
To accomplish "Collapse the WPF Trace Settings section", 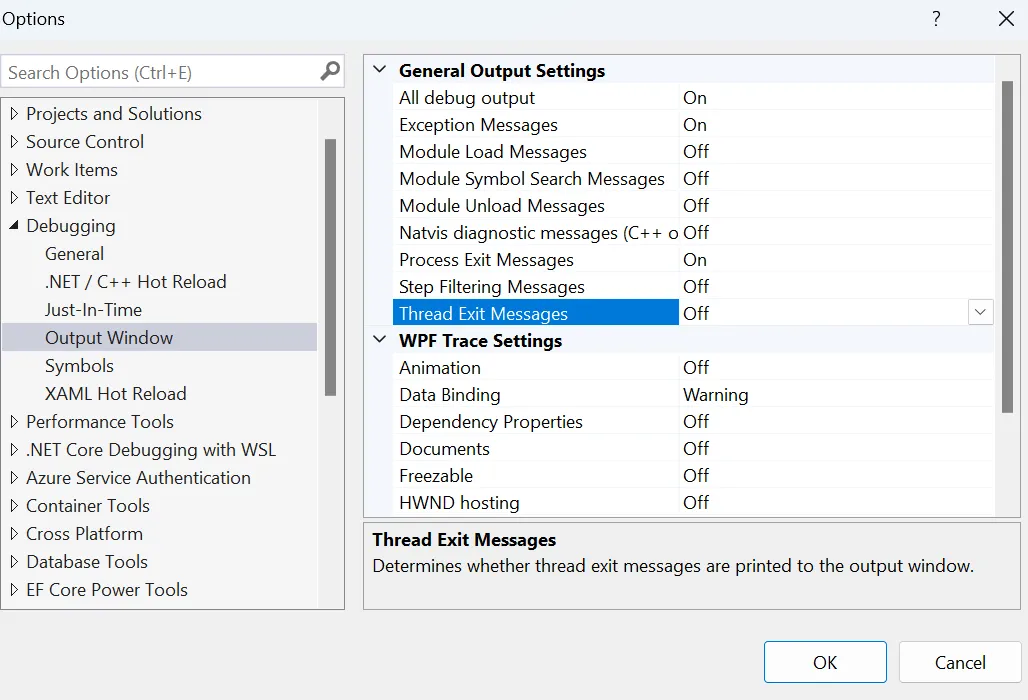I will [380, 340].
